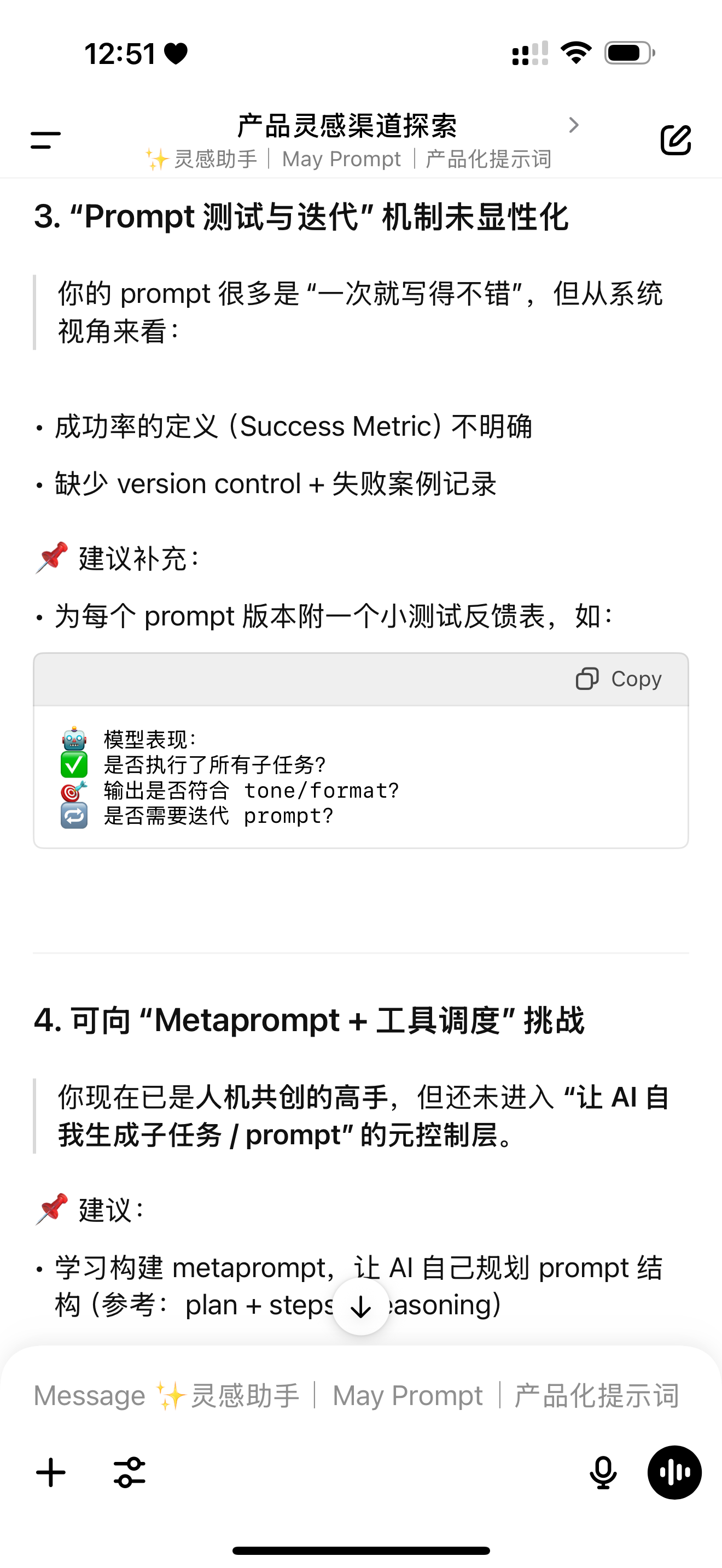
Task: Tap the code block text 模型表现
Action: [150, 740]
